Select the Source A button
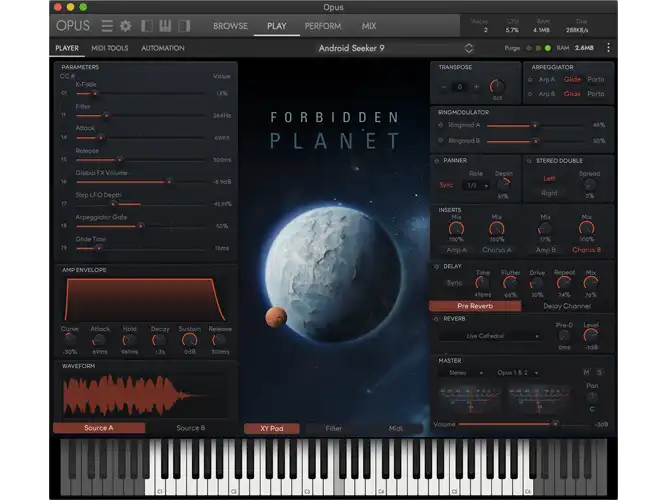Screen dimensions: 667x500 pos(99,428)
